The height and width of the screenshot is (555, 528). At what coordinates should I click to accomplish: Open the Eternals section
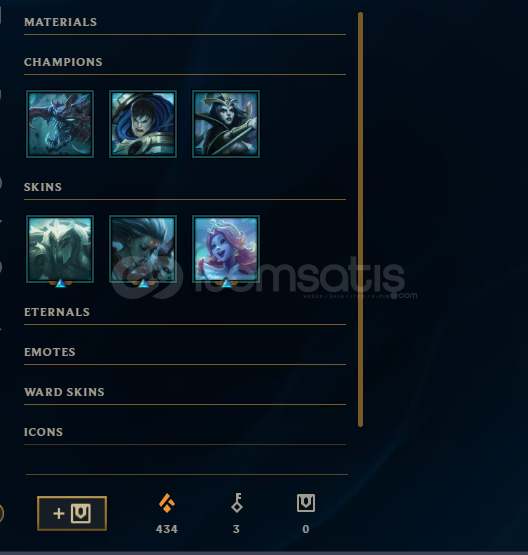[57, 312]
